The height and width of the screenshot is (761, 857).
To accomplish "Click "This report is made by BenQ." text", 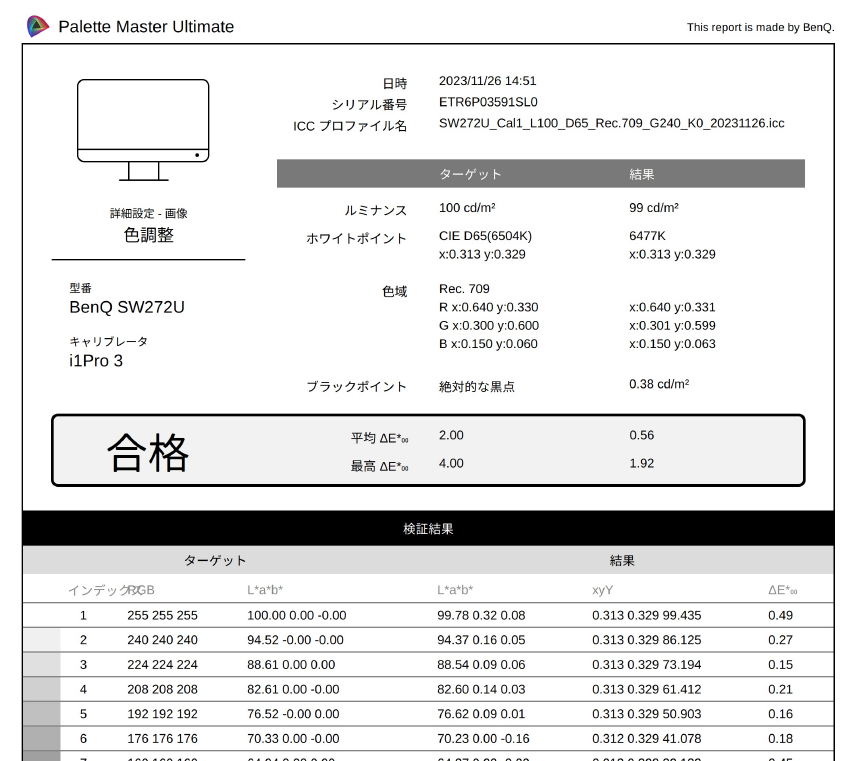I will click(760, 27).
